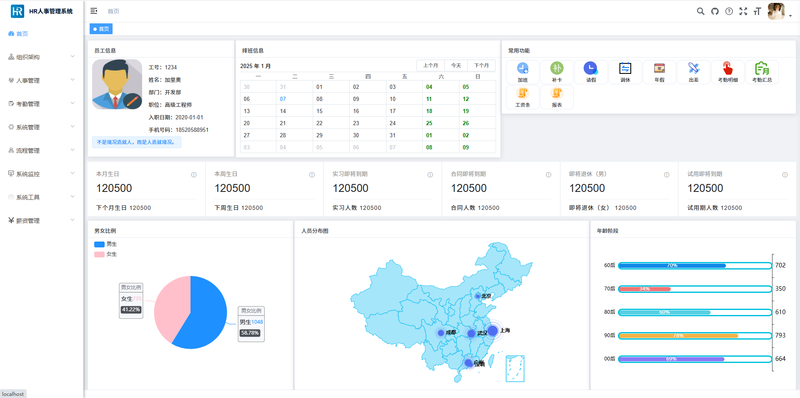
Task: Expand the 考勤管理 sidebar menu
Action: 42,104
